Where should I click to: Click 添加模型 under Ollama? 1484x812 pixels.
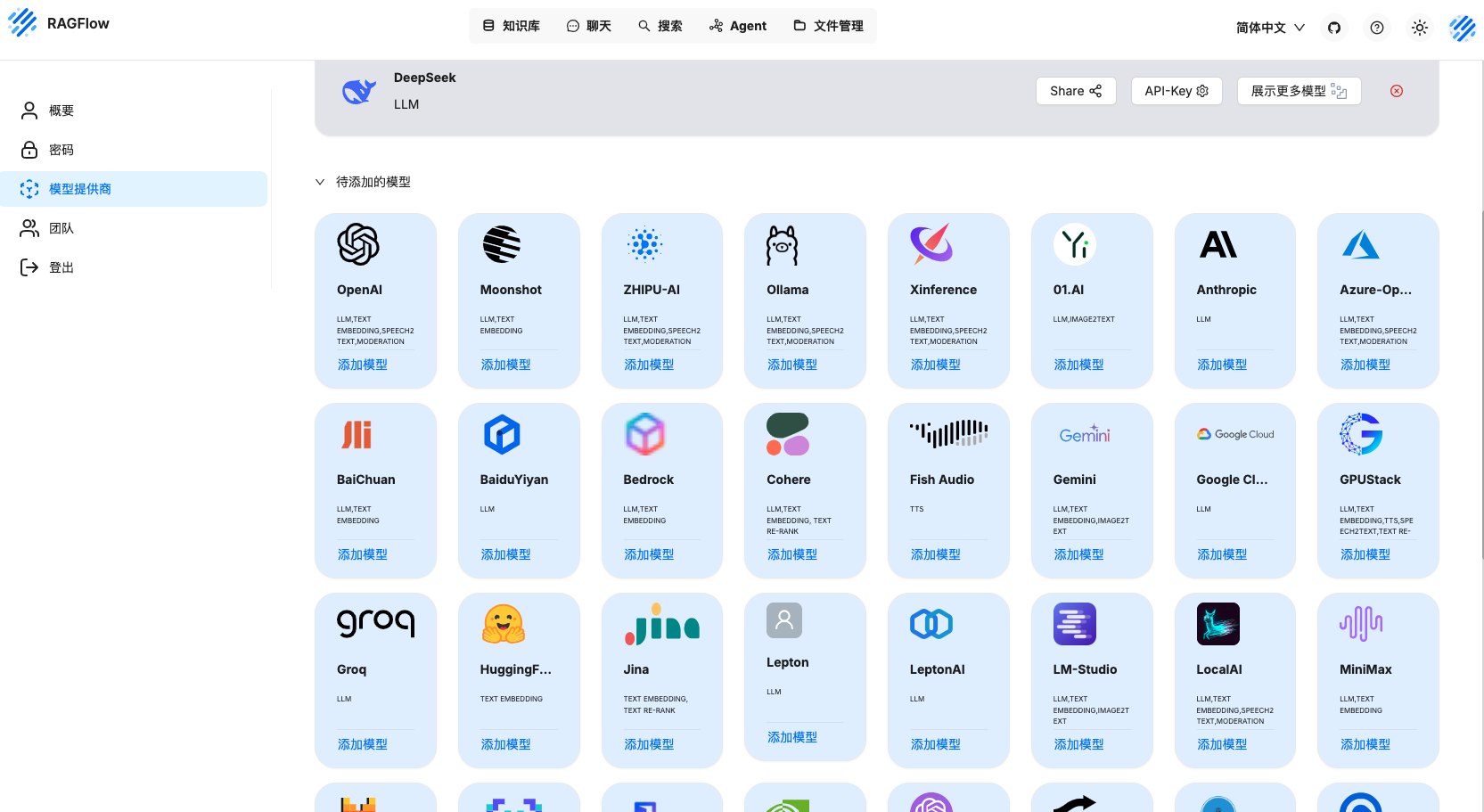pos(792,365)
